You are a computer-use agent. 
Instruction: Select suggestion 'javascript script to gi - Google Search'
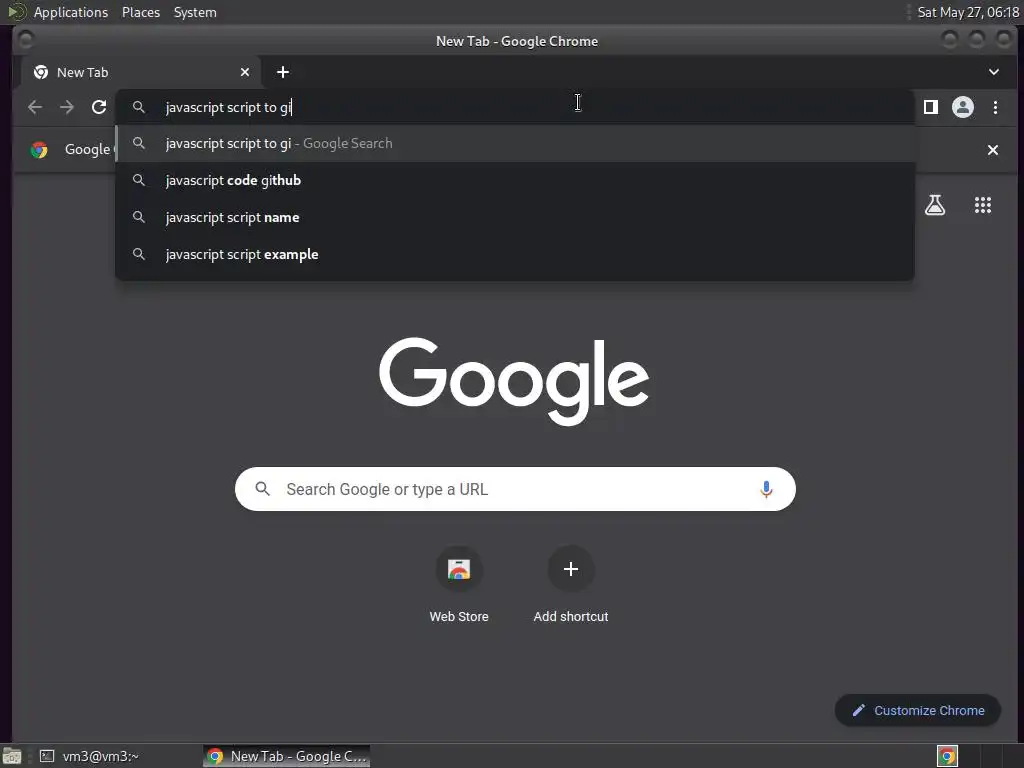(515, 144)
